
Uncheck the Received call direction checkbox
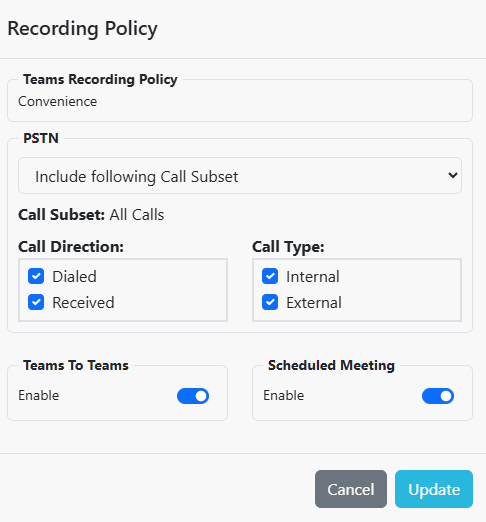[x=36, y=302]
